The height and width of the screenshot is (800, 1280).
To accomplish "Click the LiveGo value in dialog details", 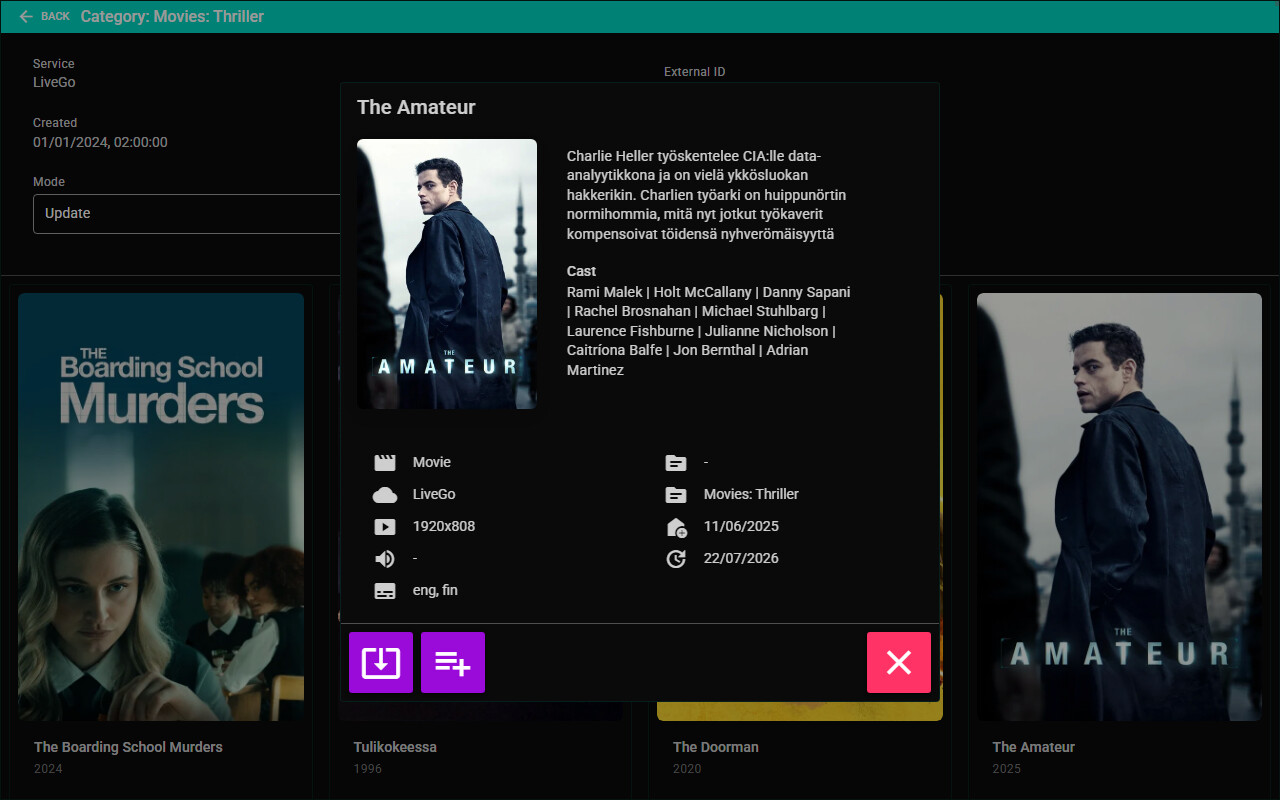I will click(x=434, y=494).
